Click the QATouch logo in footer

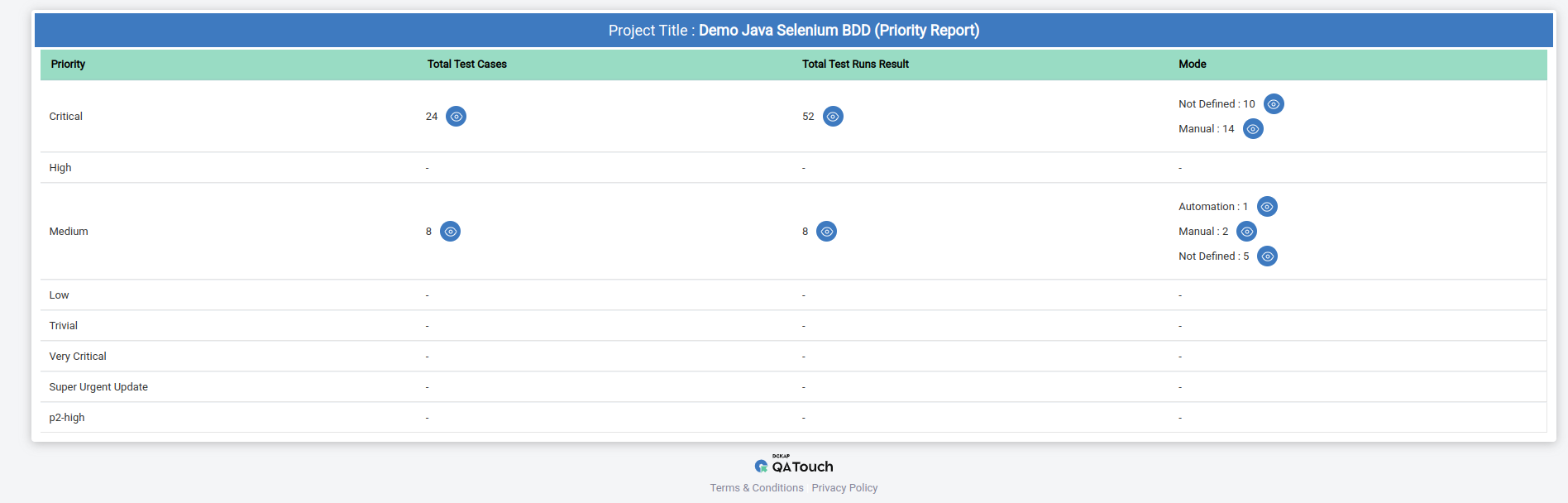tap(794, 466)
